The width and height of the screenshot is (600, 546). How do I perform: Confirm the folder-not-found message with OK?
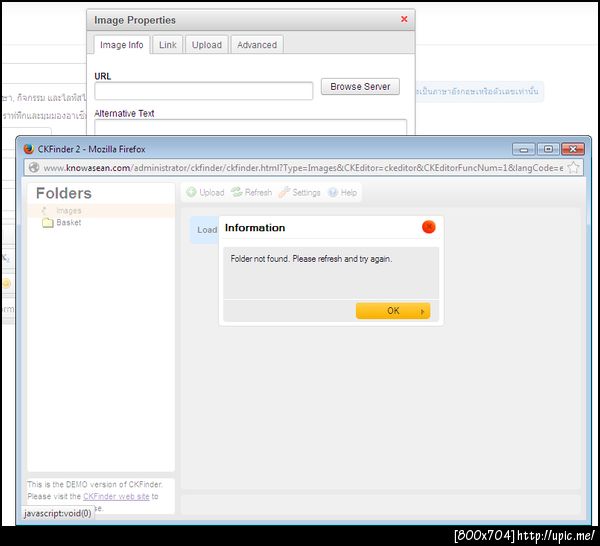(x=393, y=311)
